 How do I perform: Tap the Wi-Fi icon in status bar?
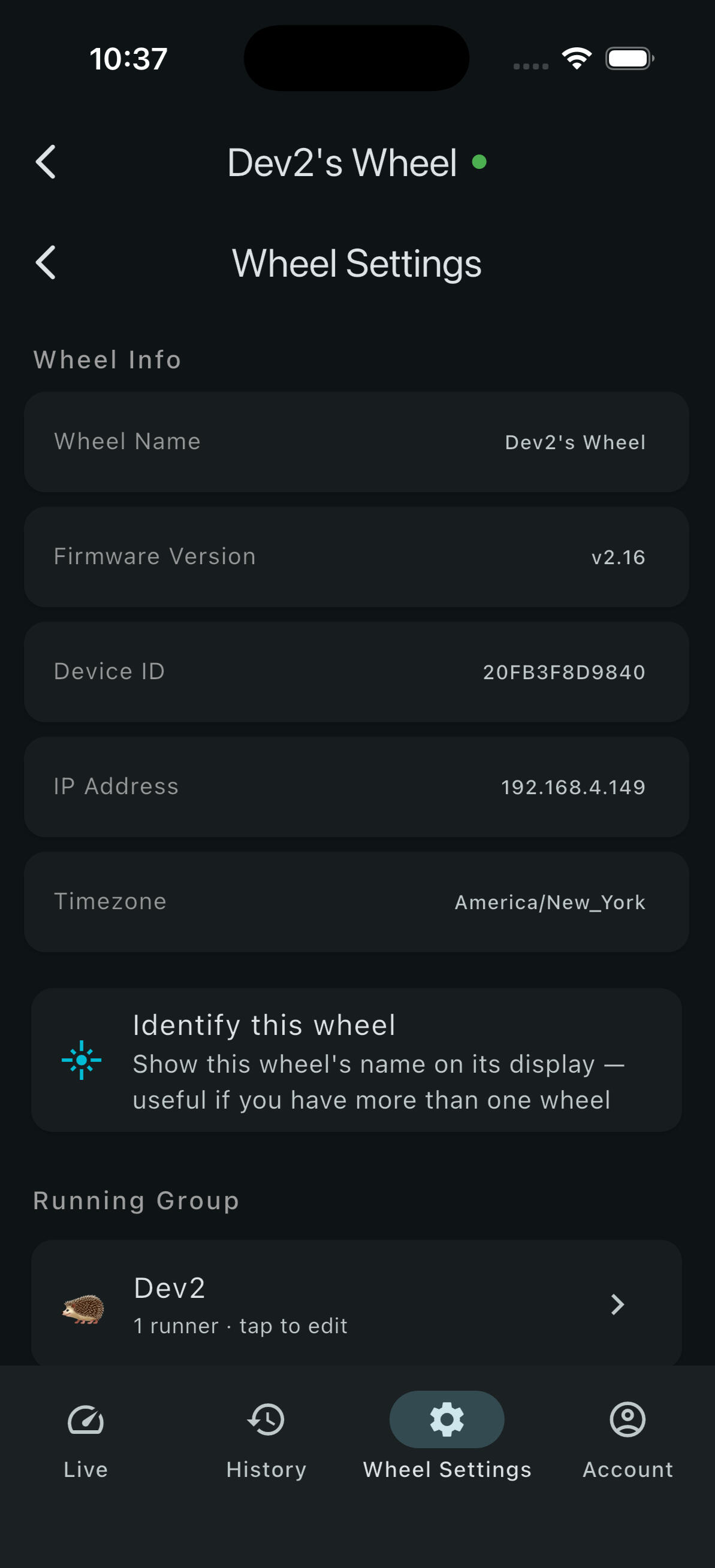(576, 59)
